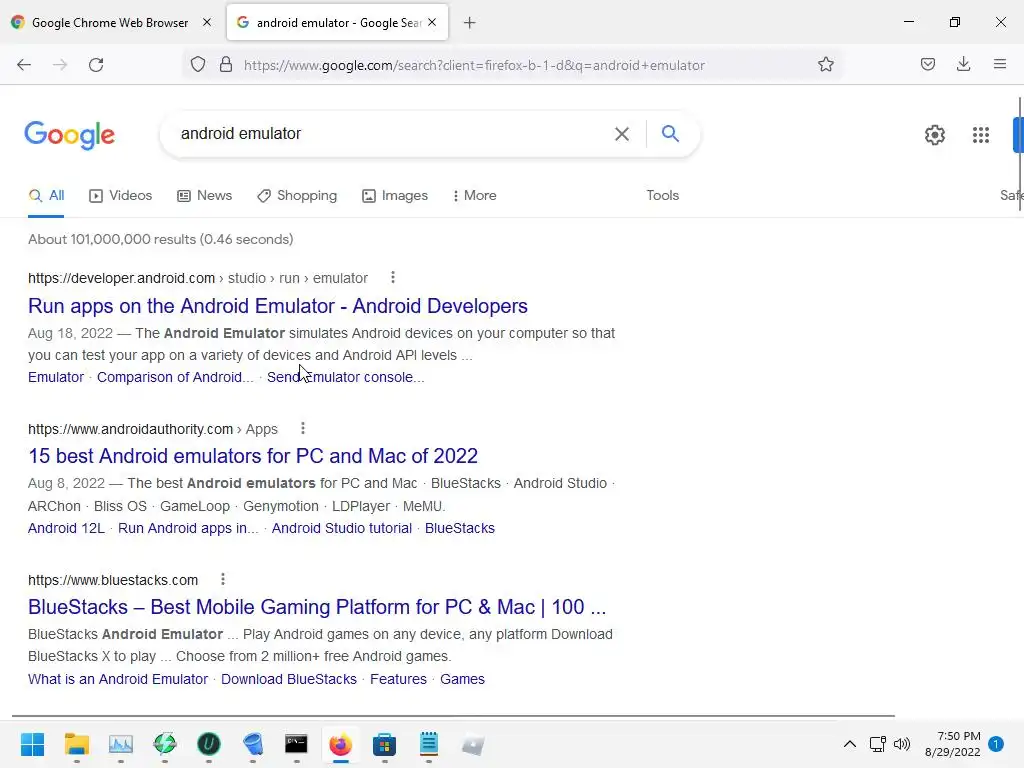Open the notification badge in taskbar
1024x768 pixels.
(x=996, y=744)
